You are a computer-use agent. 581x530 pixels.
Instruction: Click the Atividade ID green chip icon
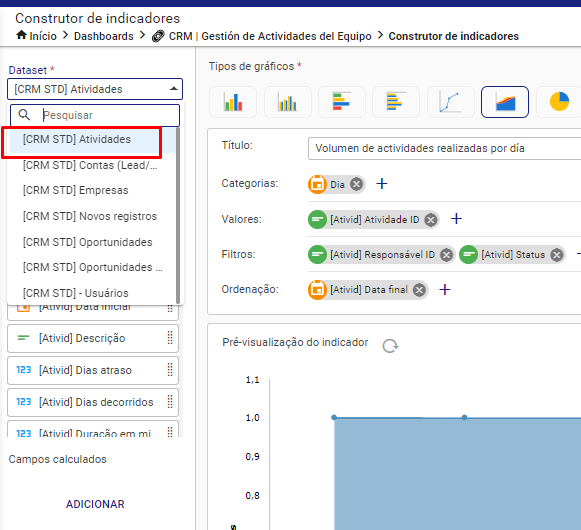(317, 219)
